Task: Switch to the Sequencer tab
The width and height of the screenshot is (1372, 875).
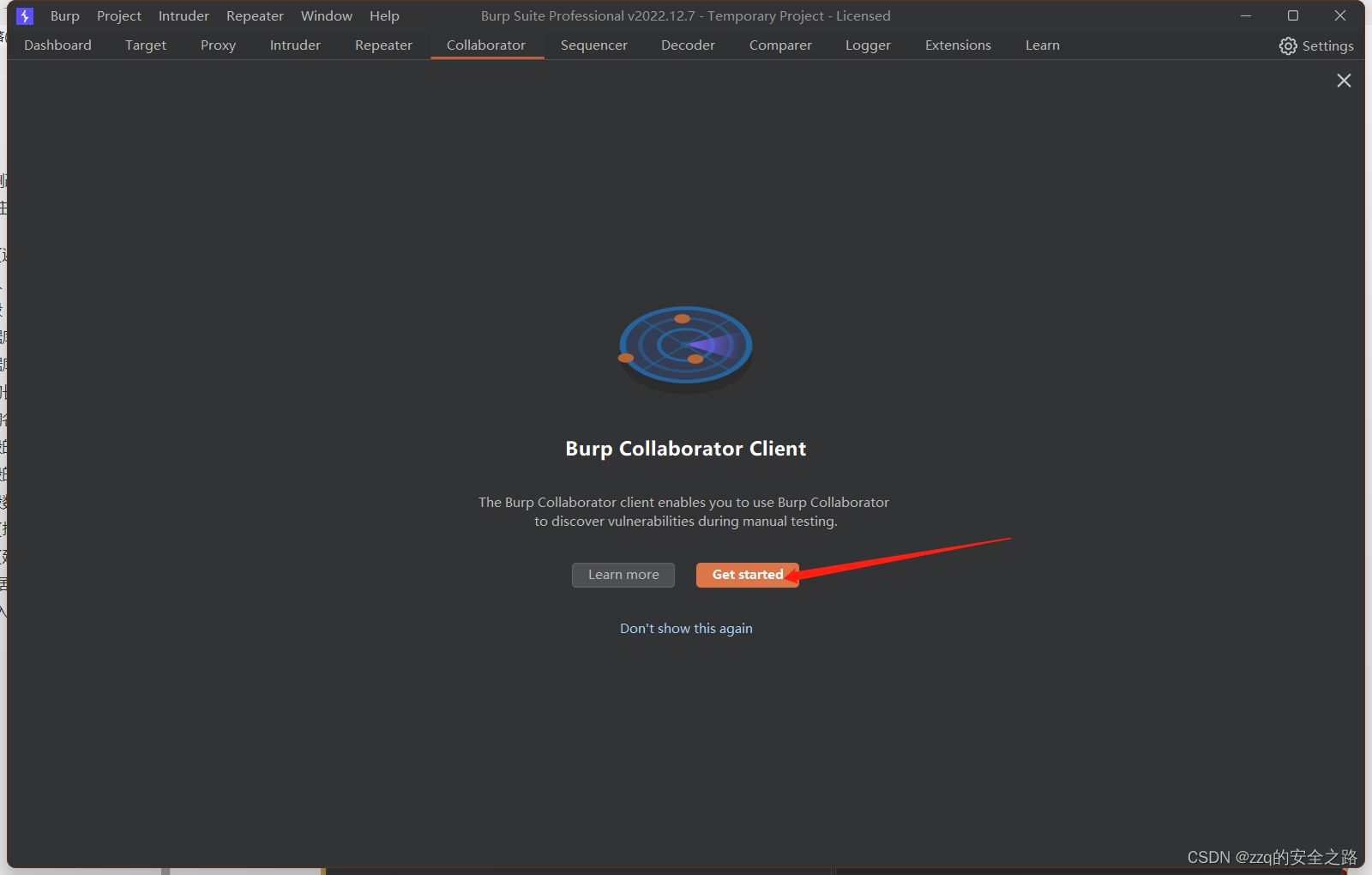Action: click(x=594, y=45)
